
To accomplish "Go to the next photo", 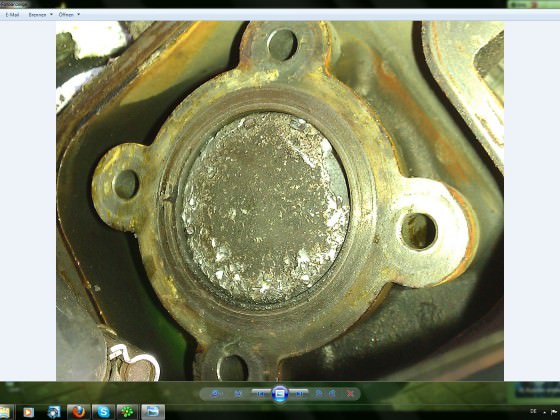I will click(x=299, y=394).
